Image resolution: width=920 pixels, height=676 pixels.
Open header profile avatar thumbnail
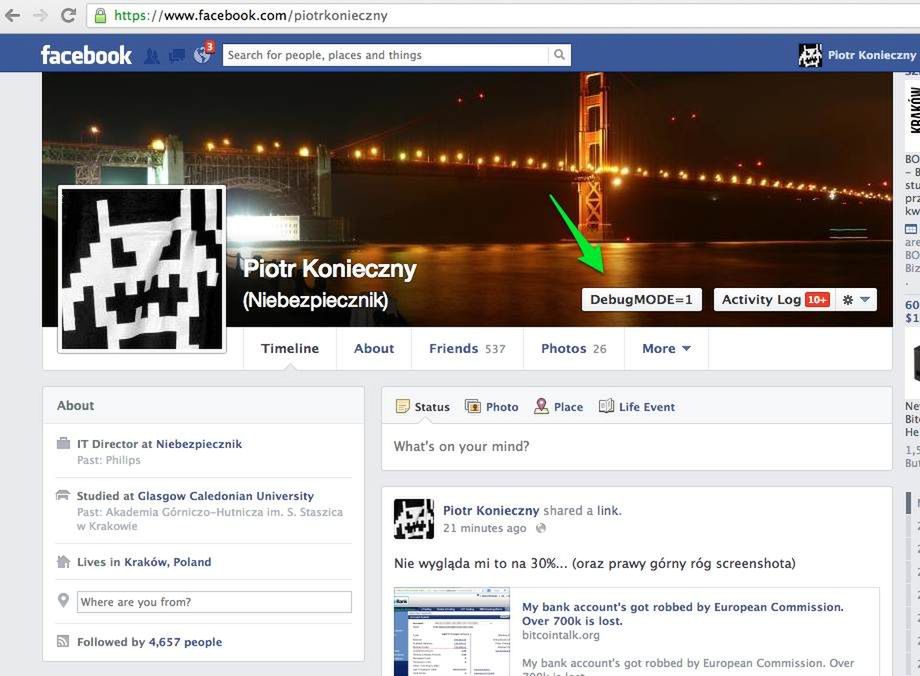coord(810,55)
